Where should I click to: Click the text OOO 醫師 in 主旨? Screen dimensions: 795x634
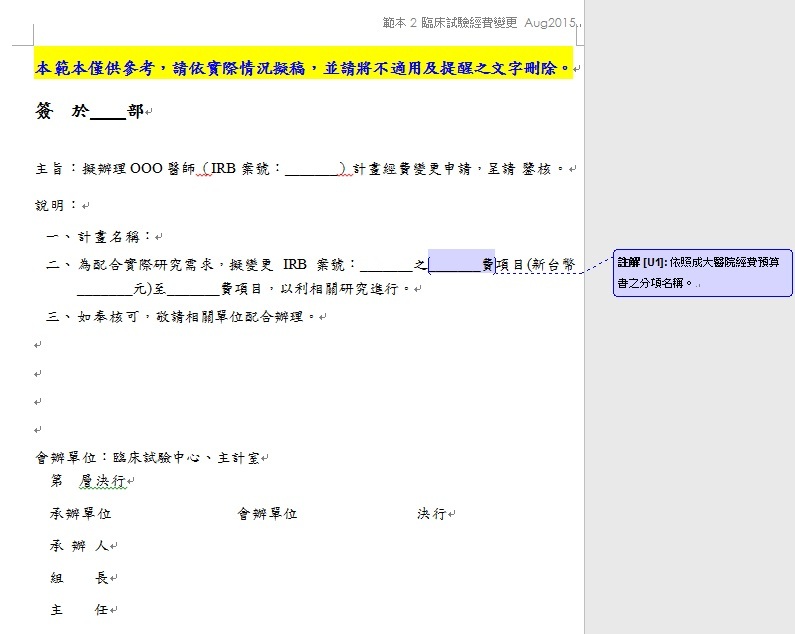click(162, 169)
